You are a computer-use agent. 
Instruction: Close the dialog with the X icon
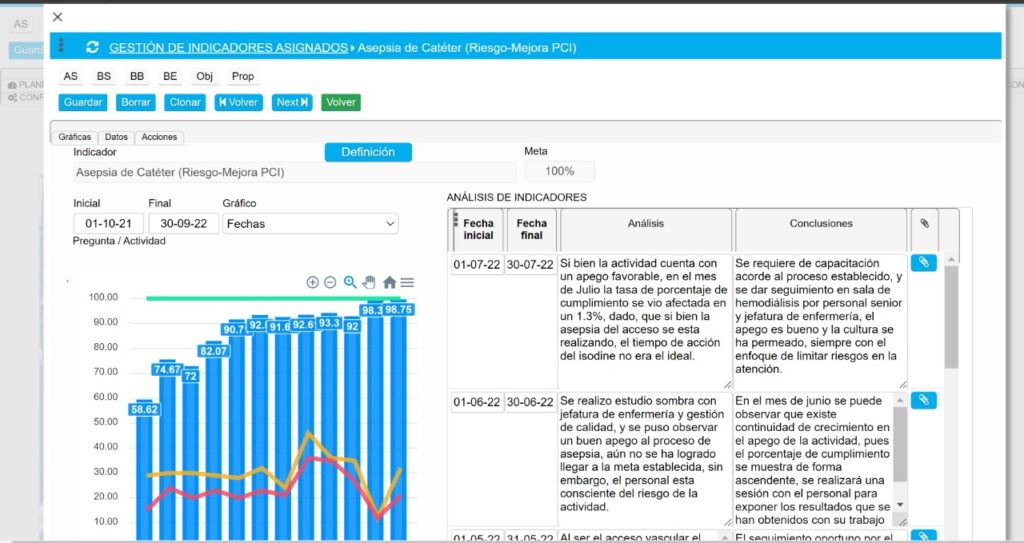[57, 16]
